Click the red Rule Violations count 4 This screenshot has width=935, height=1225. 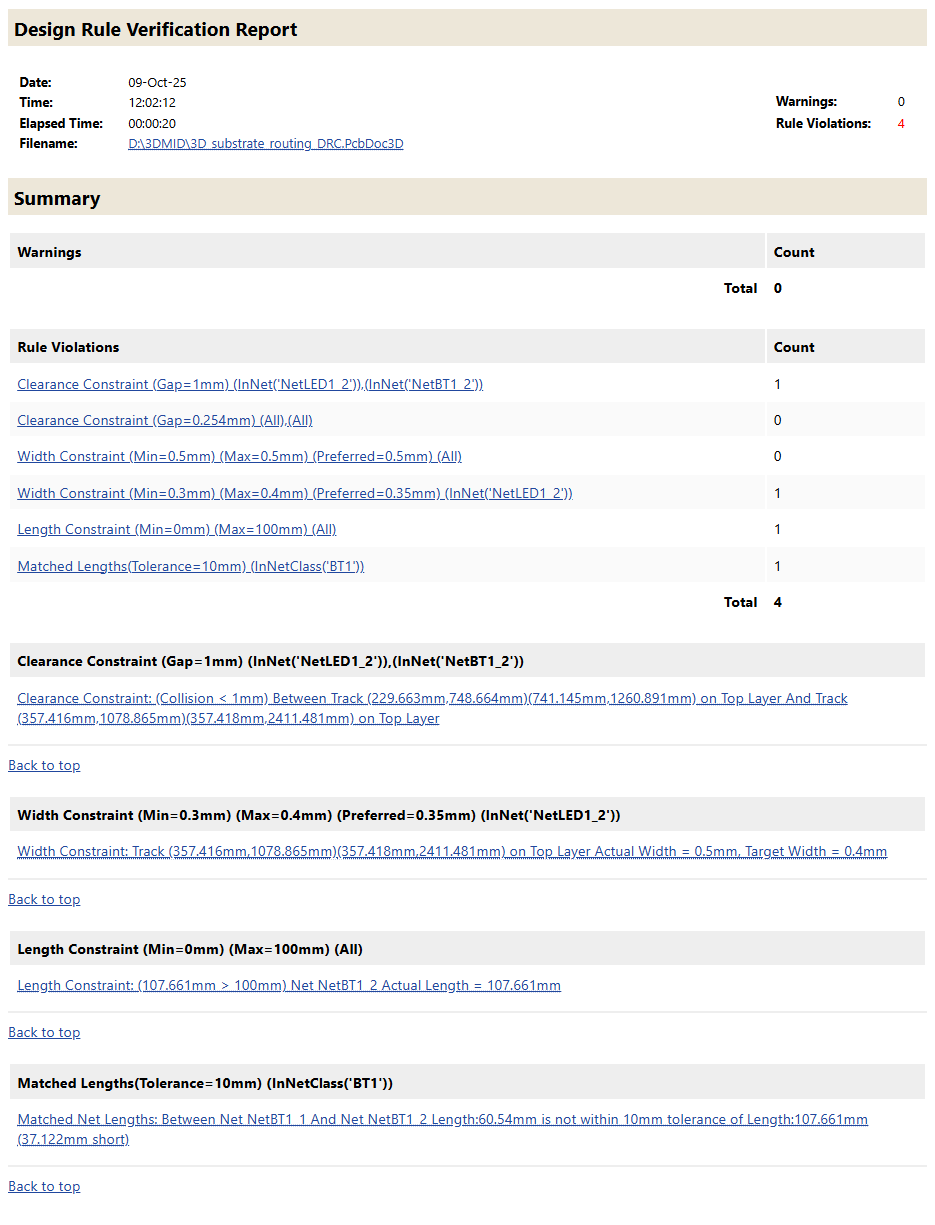click(901, 124)
